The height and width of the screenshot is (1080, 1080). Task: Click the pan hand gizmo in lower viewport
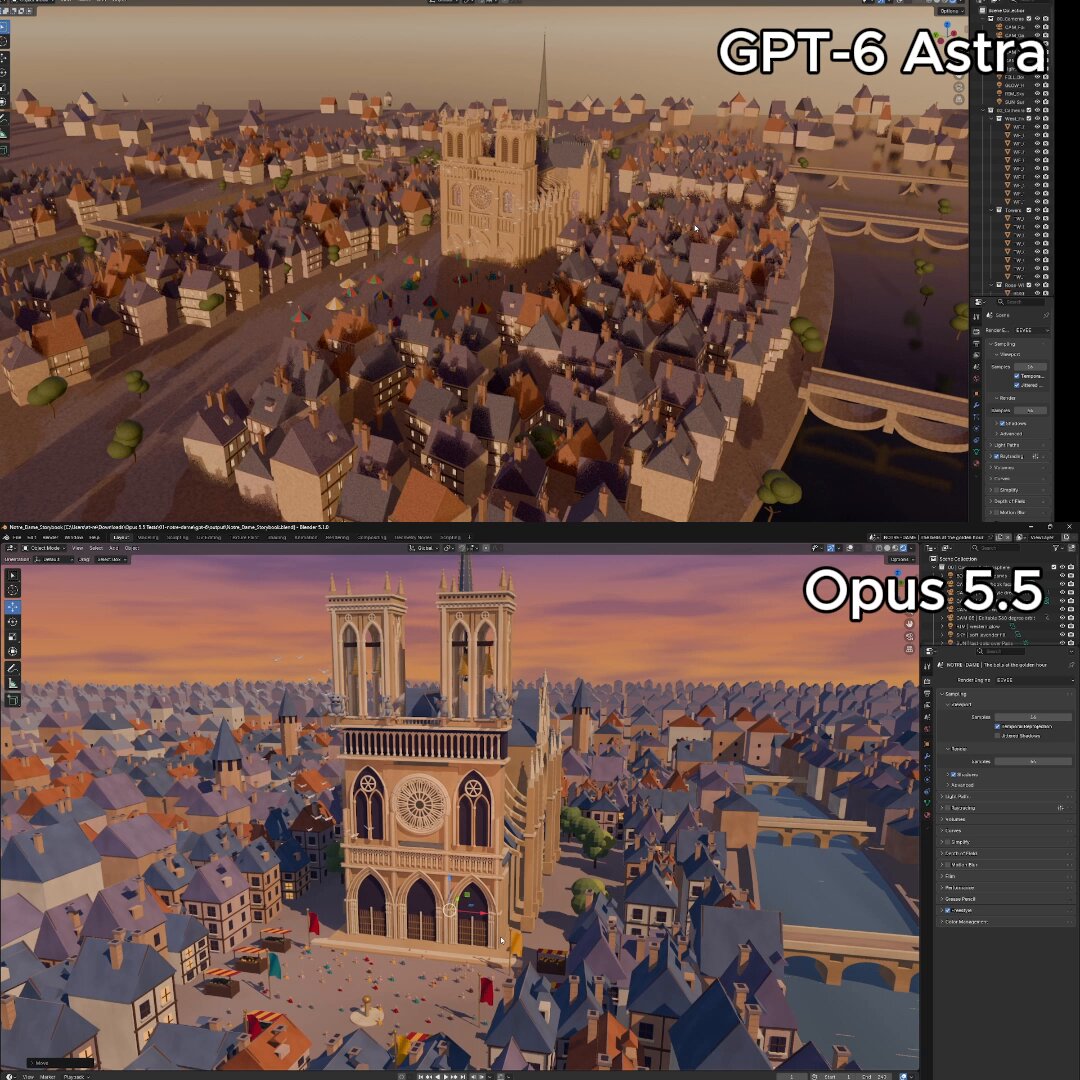click(x=909, y=624)
